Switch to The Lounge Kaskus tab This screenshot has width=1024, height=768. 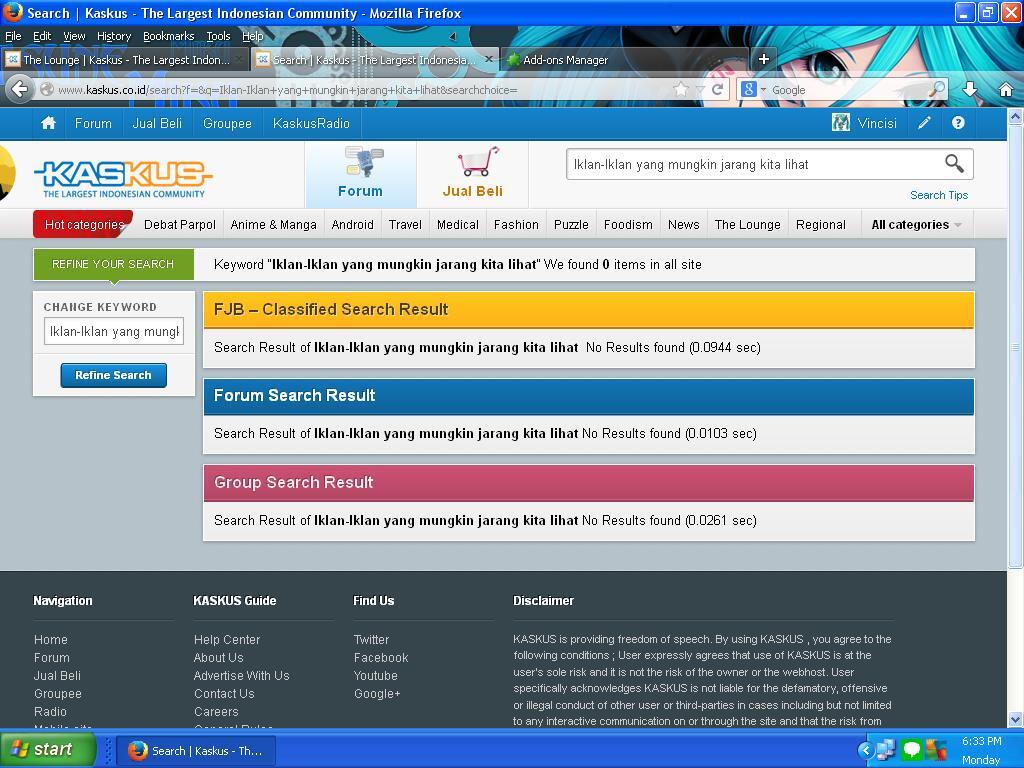pyautogui.click(x=124, y=59)
